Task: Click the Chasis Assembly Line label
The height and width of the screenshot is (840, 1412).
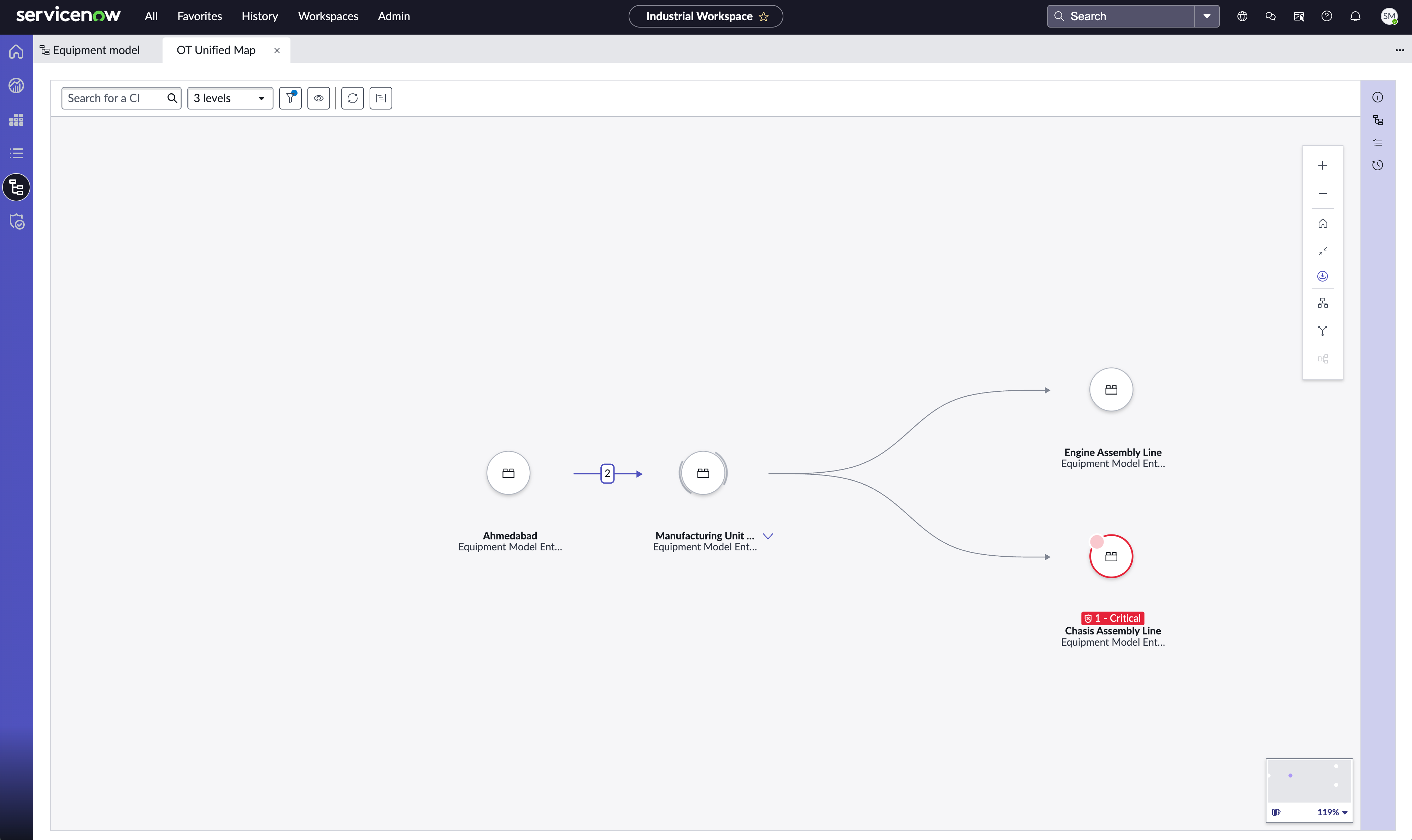Action: click(x=1112, y=631)
